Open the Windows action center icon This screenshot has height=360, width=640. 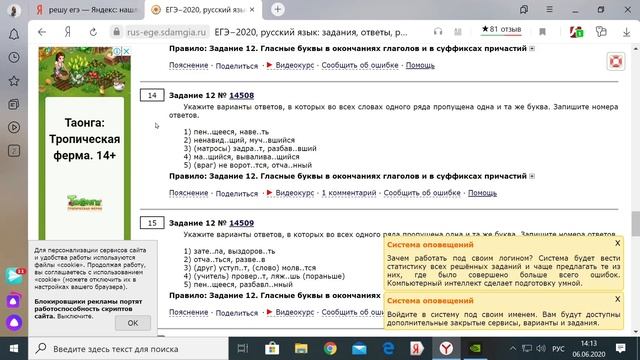[x=621, y=348]
